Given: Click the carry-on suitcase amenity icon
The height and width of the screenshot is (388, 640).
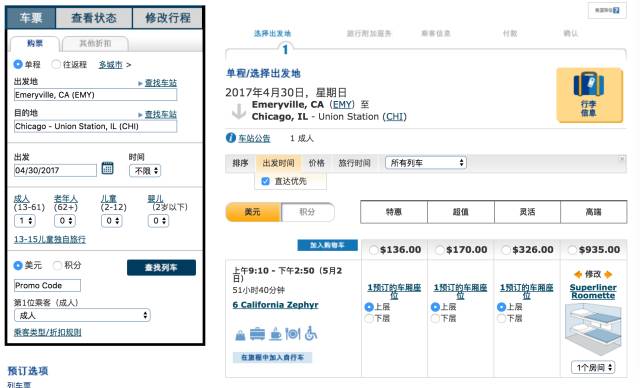Looking at the screenshot, I should (x=257, y=334).
